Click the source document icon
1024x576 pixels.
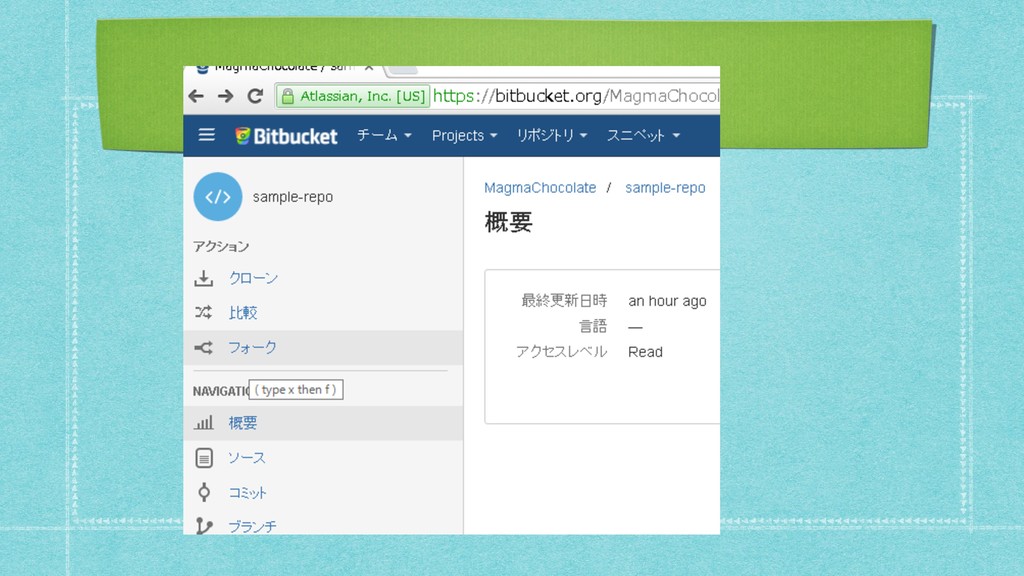(x=204, y=458)
